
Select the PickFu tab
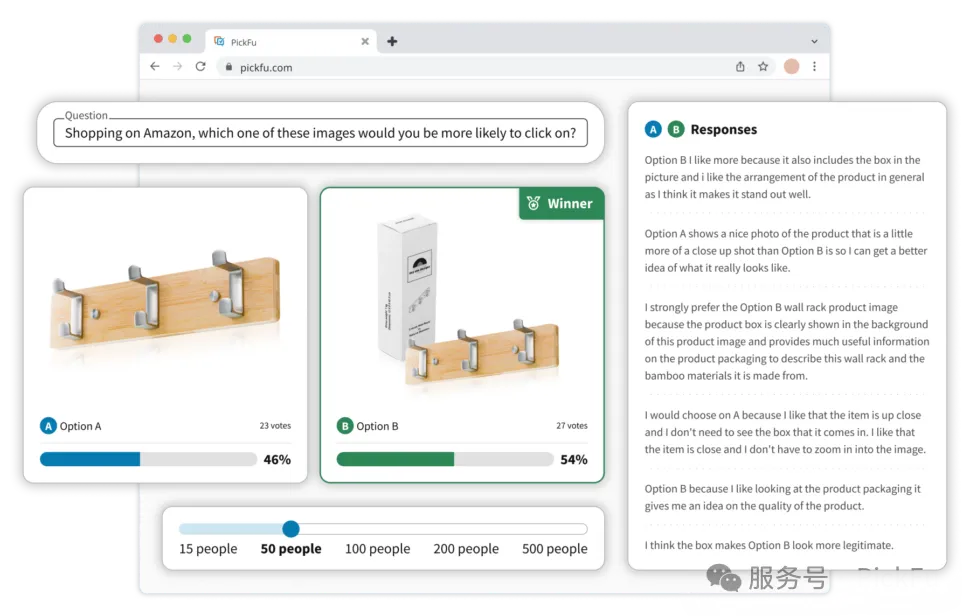[x=291, y=41]
